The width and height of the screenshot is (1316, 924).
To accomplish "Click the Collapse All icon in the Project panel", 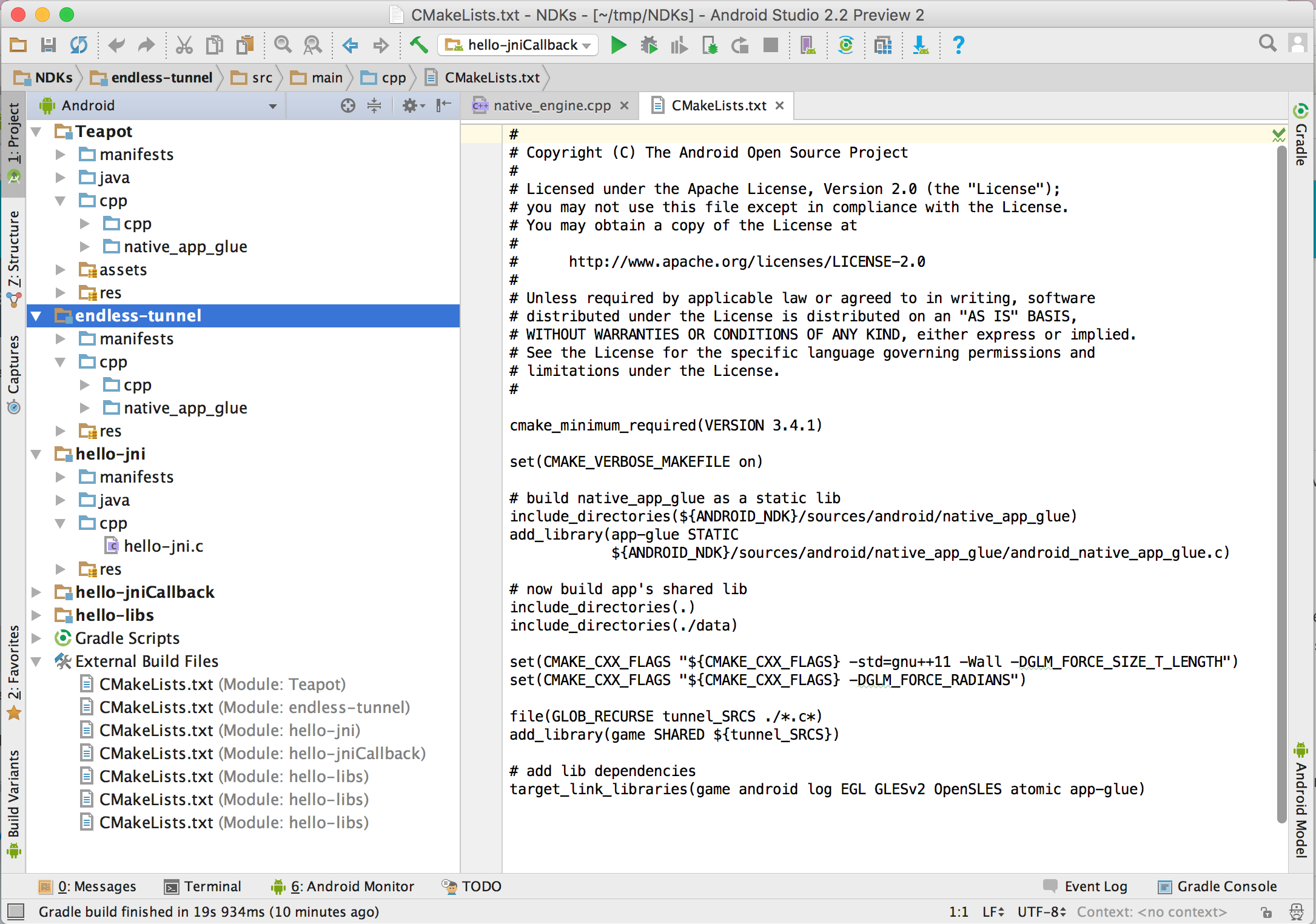I will pos(374,105).
